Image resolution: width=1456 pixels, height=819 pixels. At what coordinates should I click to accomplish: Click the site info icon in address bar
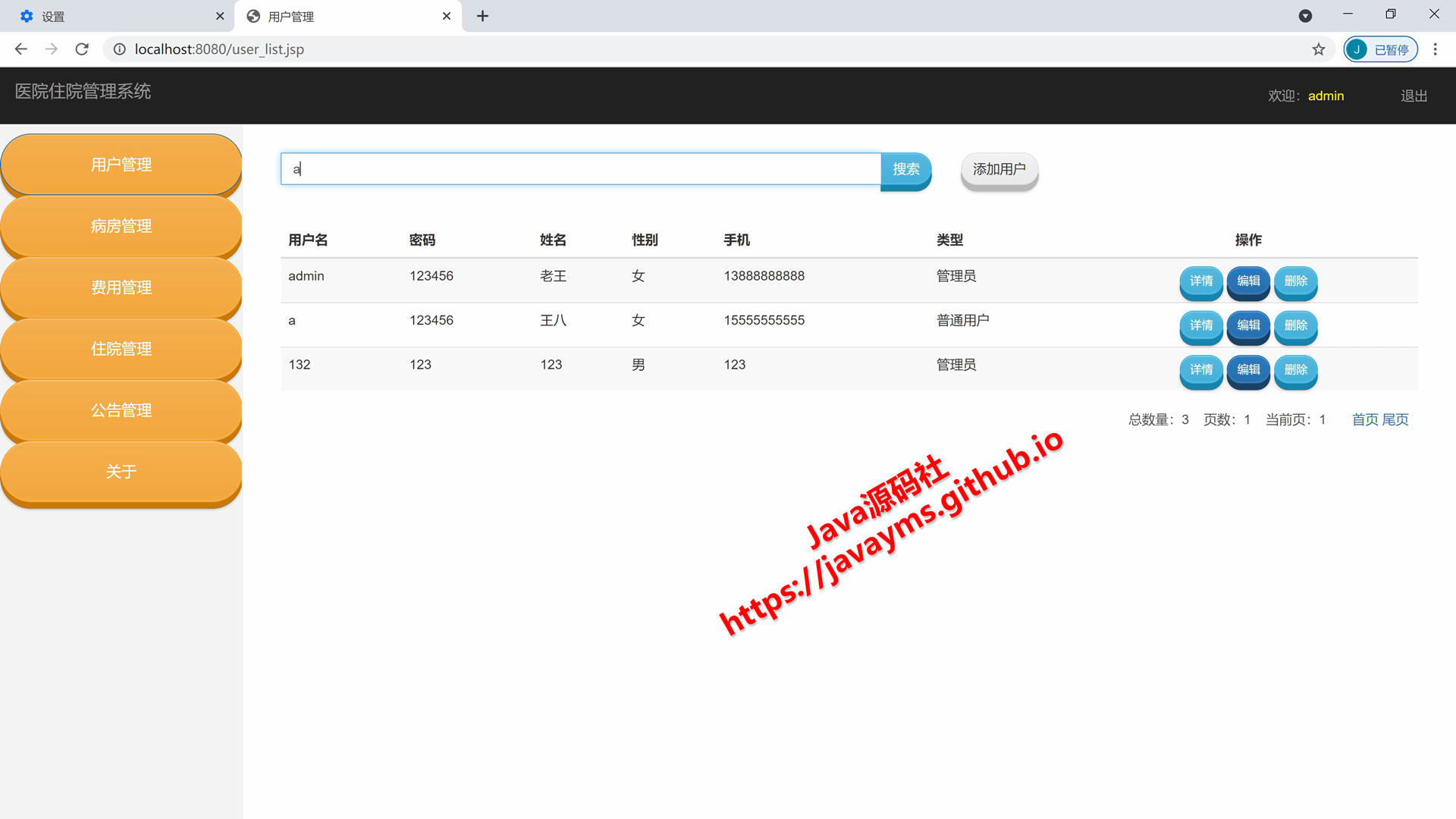pyautogui.click(x=119, y=49)
